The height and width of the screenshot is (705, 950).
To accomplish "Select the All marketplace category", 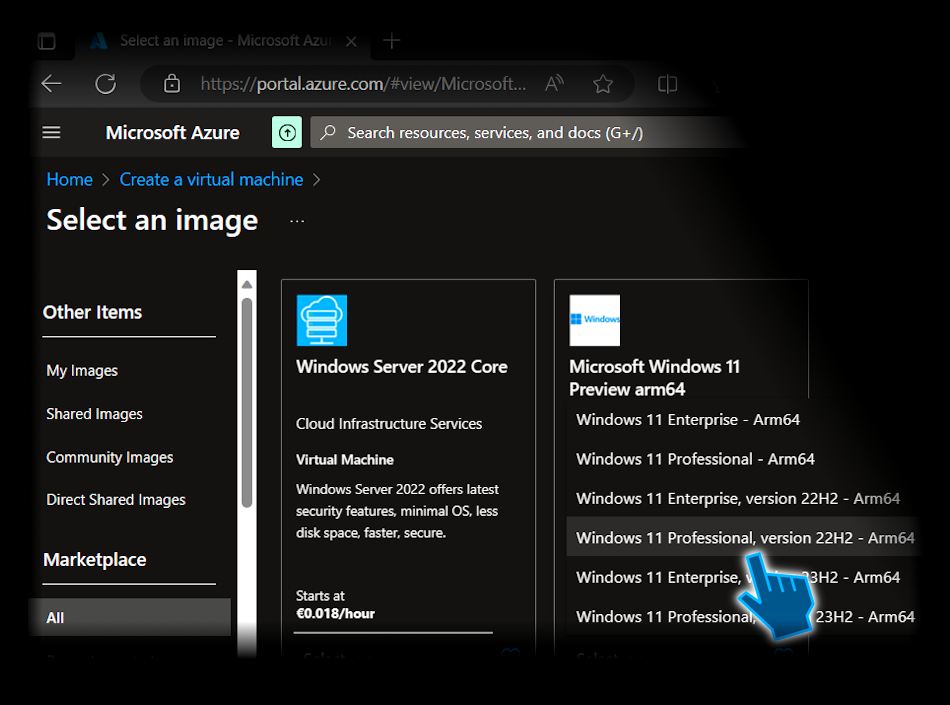I will [x=130, y=617].
